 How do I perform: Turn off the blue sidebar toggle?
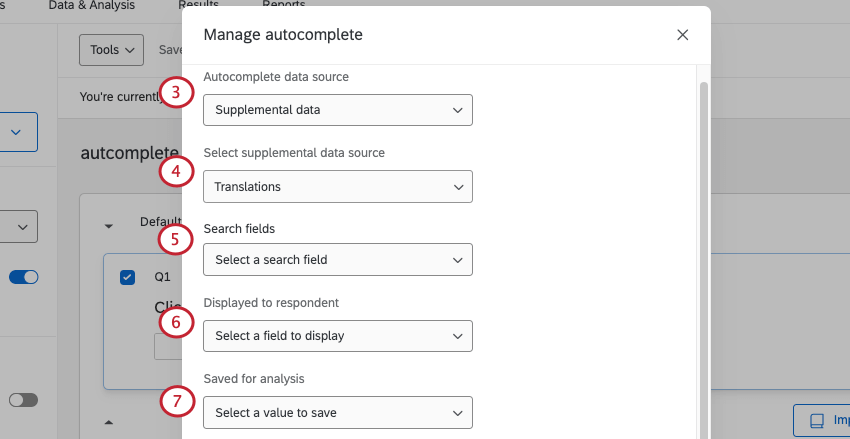coord(23,278)
